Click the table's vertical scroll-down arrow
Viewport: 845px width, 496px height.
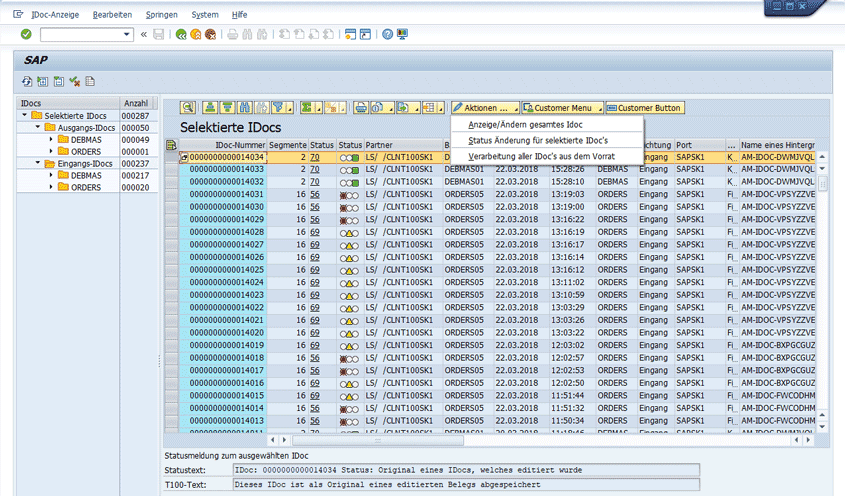[822, 426]
